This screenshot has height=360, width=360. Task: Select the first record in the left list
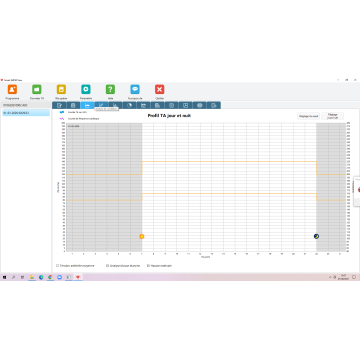point(26,105)
